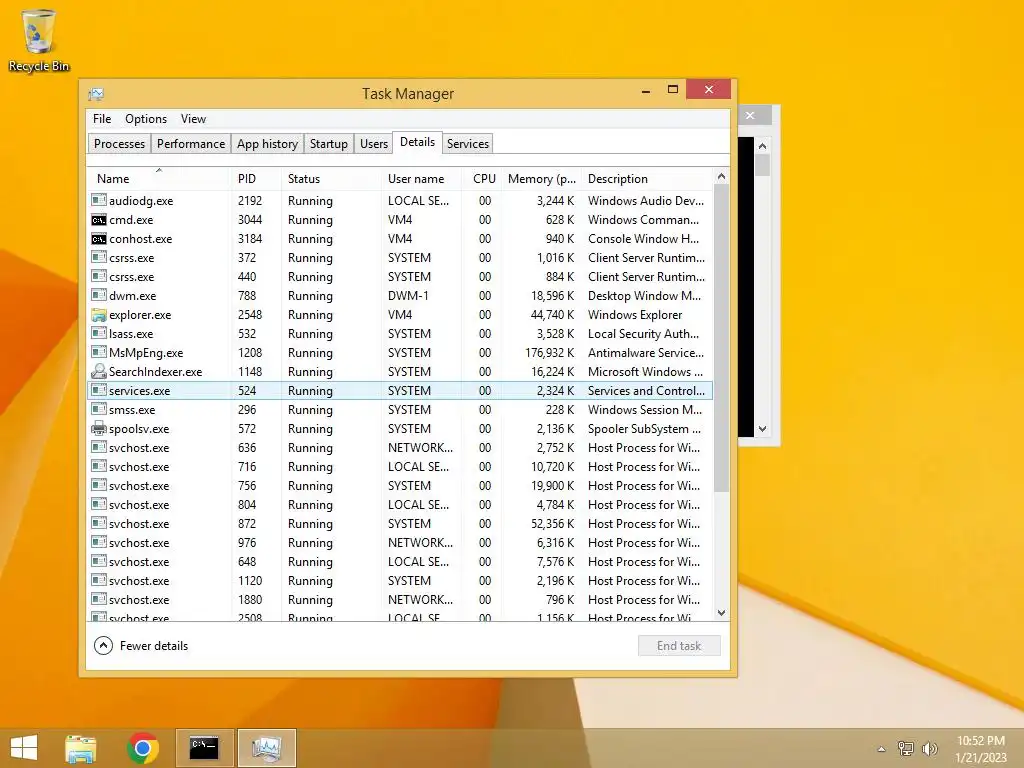
Task: Click the End task button
Action: [679, 645]
